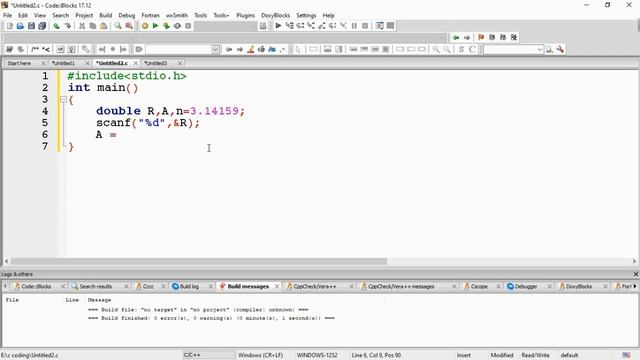Open the Code::Blocks log tab
The image size is (640, 360).
[x=36, y=287]
